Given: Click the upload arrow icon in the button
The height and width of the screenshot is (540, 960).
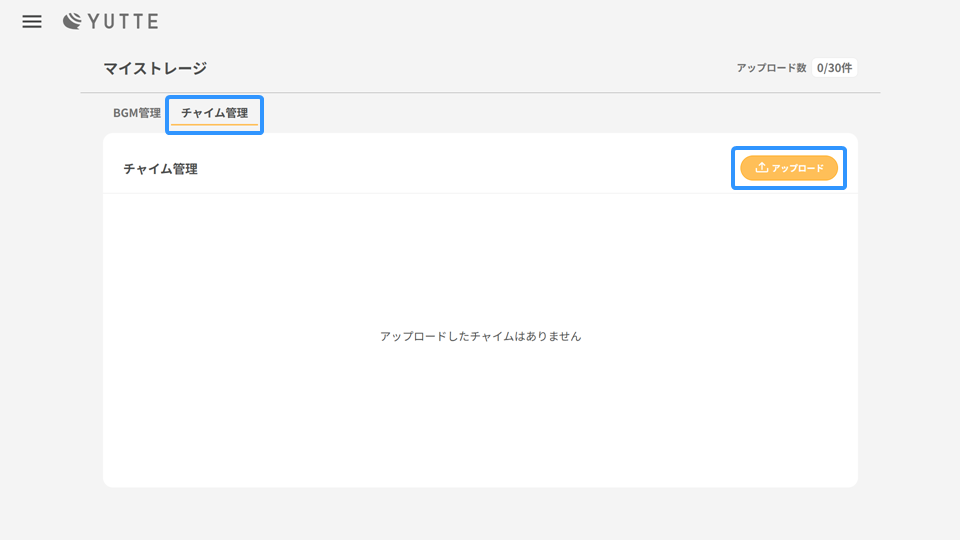Looking at the screenshot, I should point(761,168).
